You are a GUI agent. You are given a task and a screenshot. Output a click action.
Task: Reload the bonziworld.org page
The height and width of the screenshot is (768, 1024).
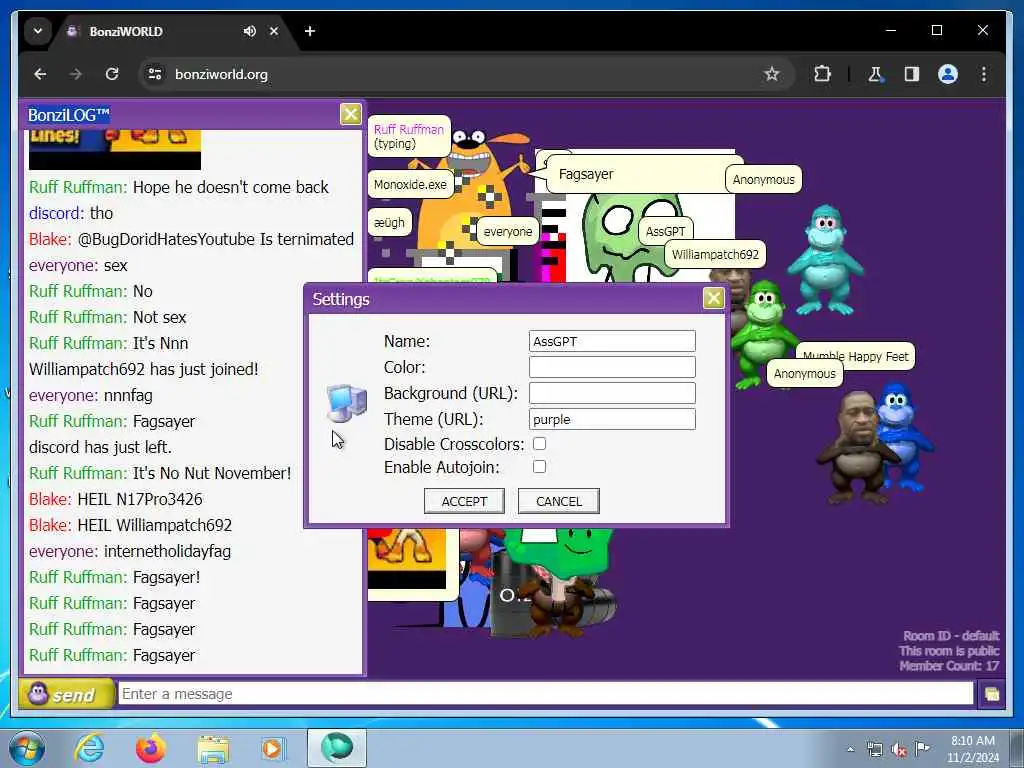pos(112,74)
